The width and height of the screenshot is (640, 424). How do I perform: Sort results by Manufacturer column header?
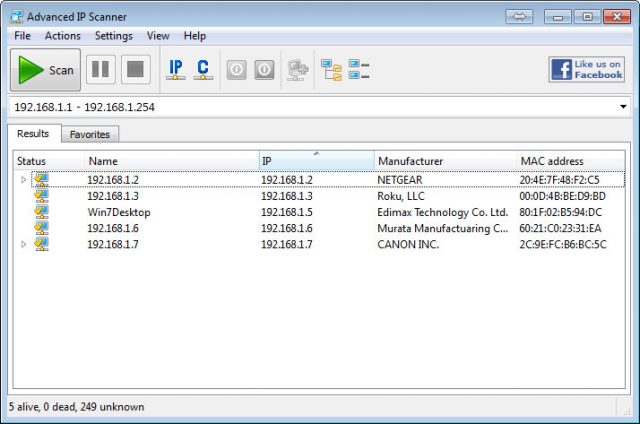(410, 161)
